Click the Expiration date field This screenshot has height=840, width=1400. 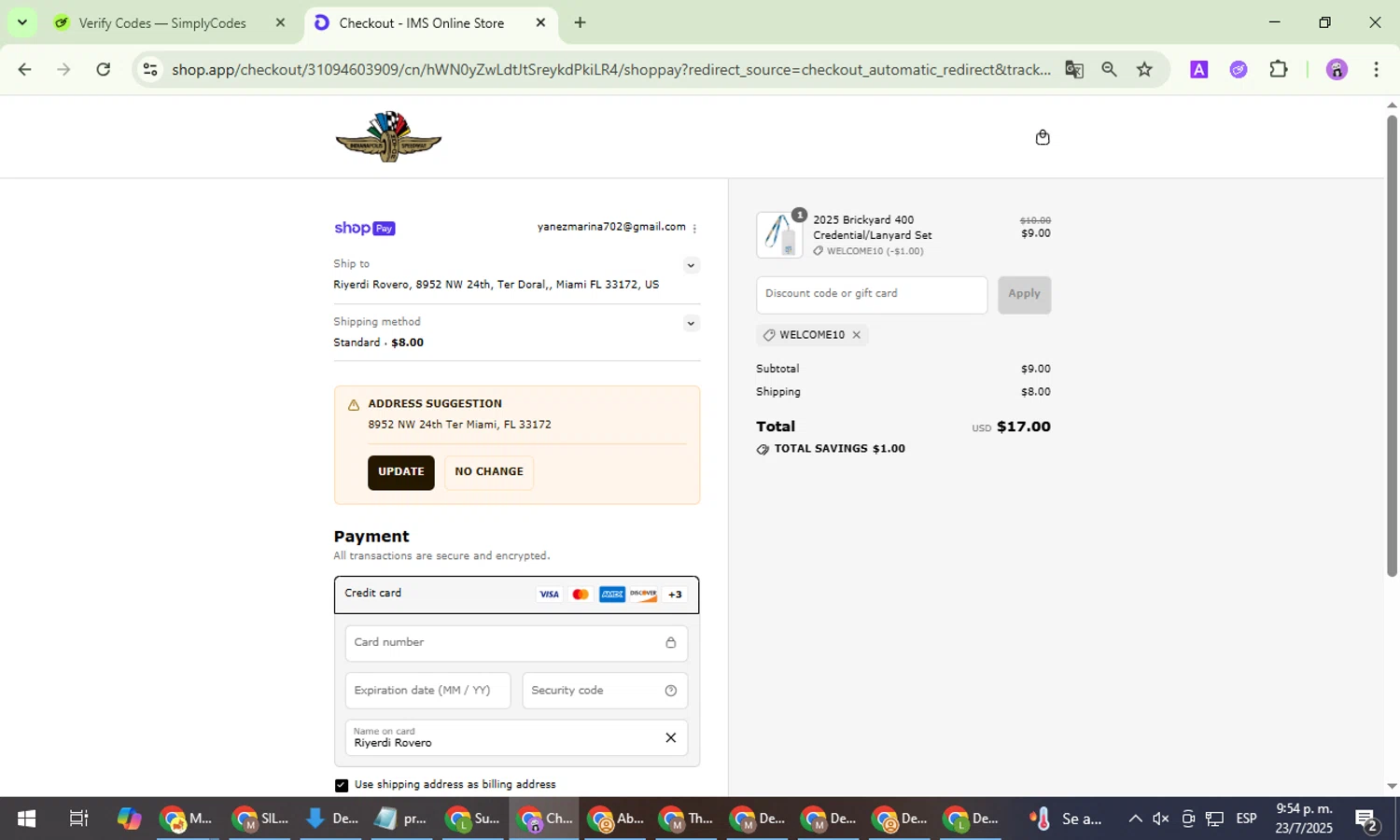click(x=427, y=691)
